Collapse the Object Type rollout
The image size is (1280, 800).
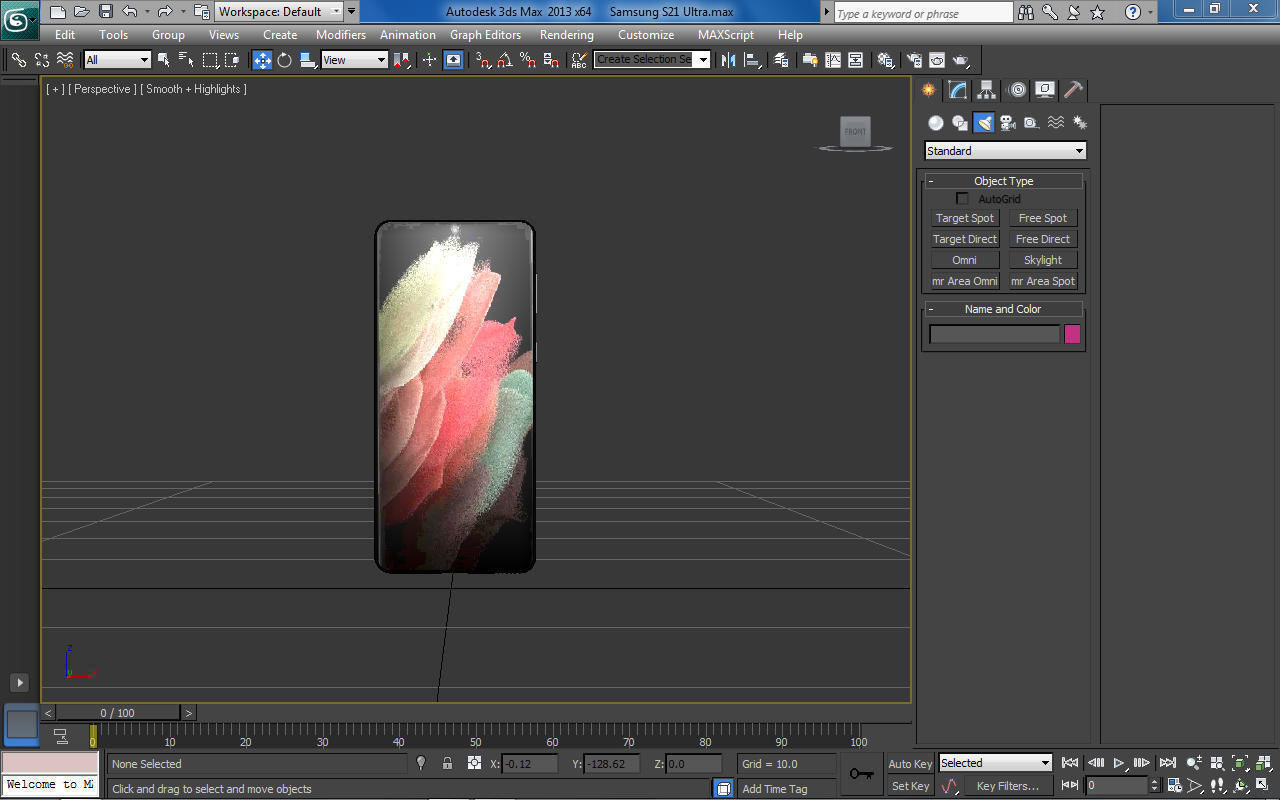pyautogui.click(x=1004, y=181)
